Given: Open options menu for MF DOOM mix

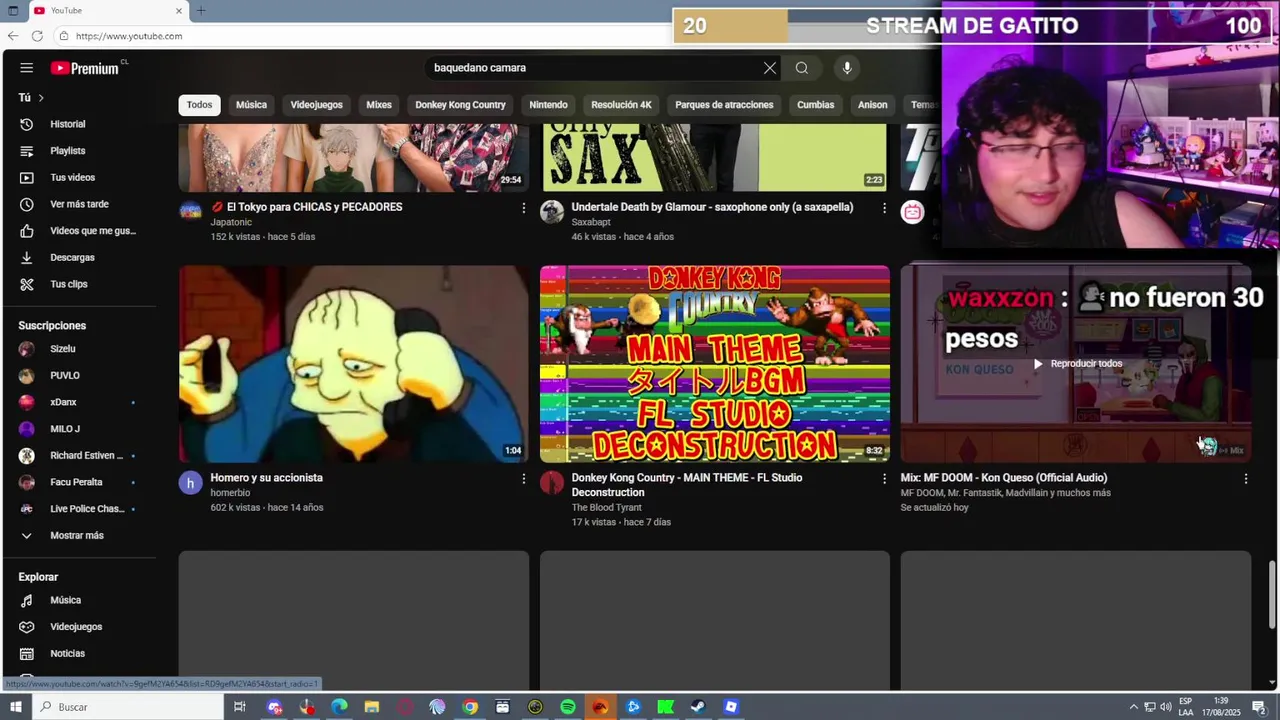Looking at the screenshot, I should [1245, 479].
